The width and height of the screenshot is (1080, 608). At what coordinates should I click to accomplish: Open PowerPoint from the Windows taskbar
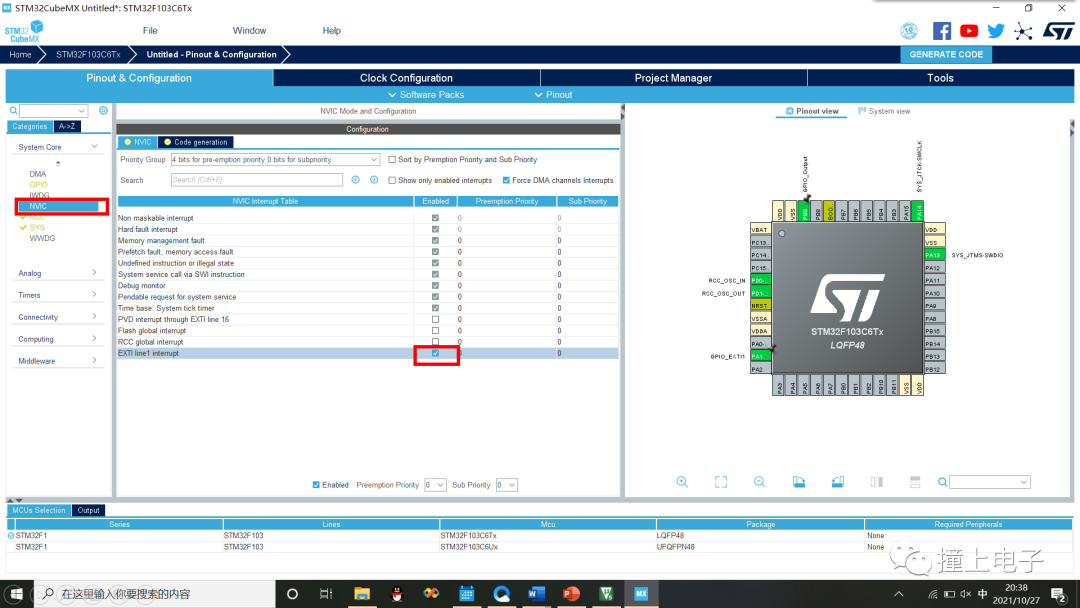point(571,594)
